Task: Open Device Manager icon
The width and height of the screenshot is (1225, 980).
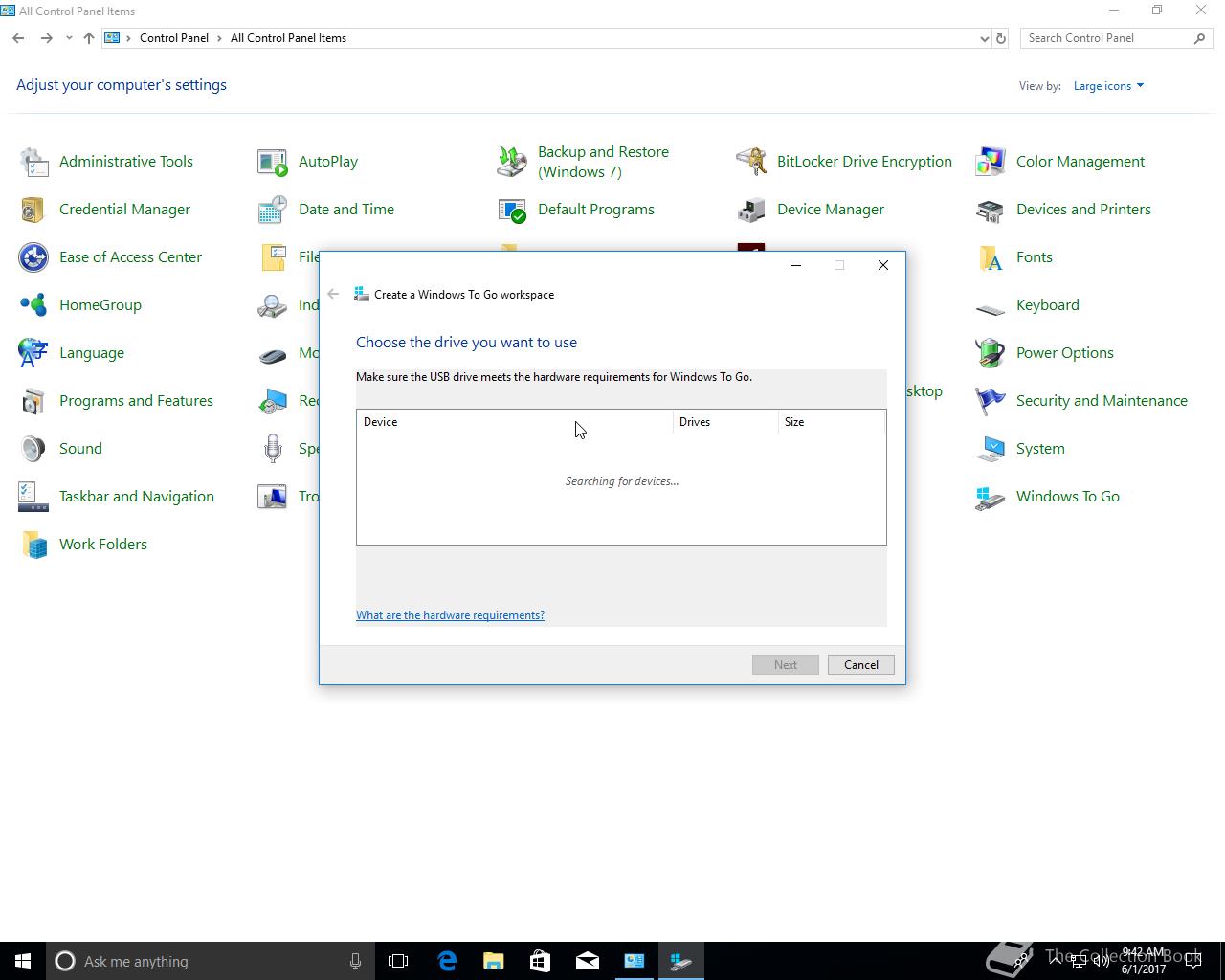Action: point(751,210)
